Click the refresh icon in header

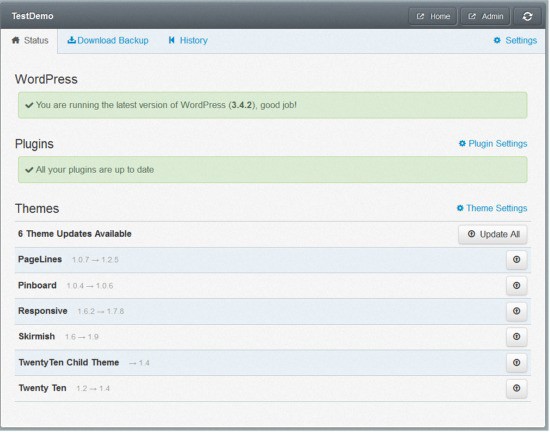[527, 16]
